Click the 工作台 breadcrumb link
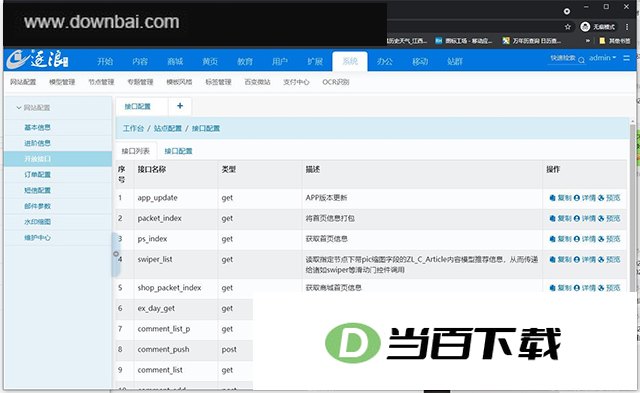Image resolution: width=640 pixels, height=393 pixels. pos(133,129)
